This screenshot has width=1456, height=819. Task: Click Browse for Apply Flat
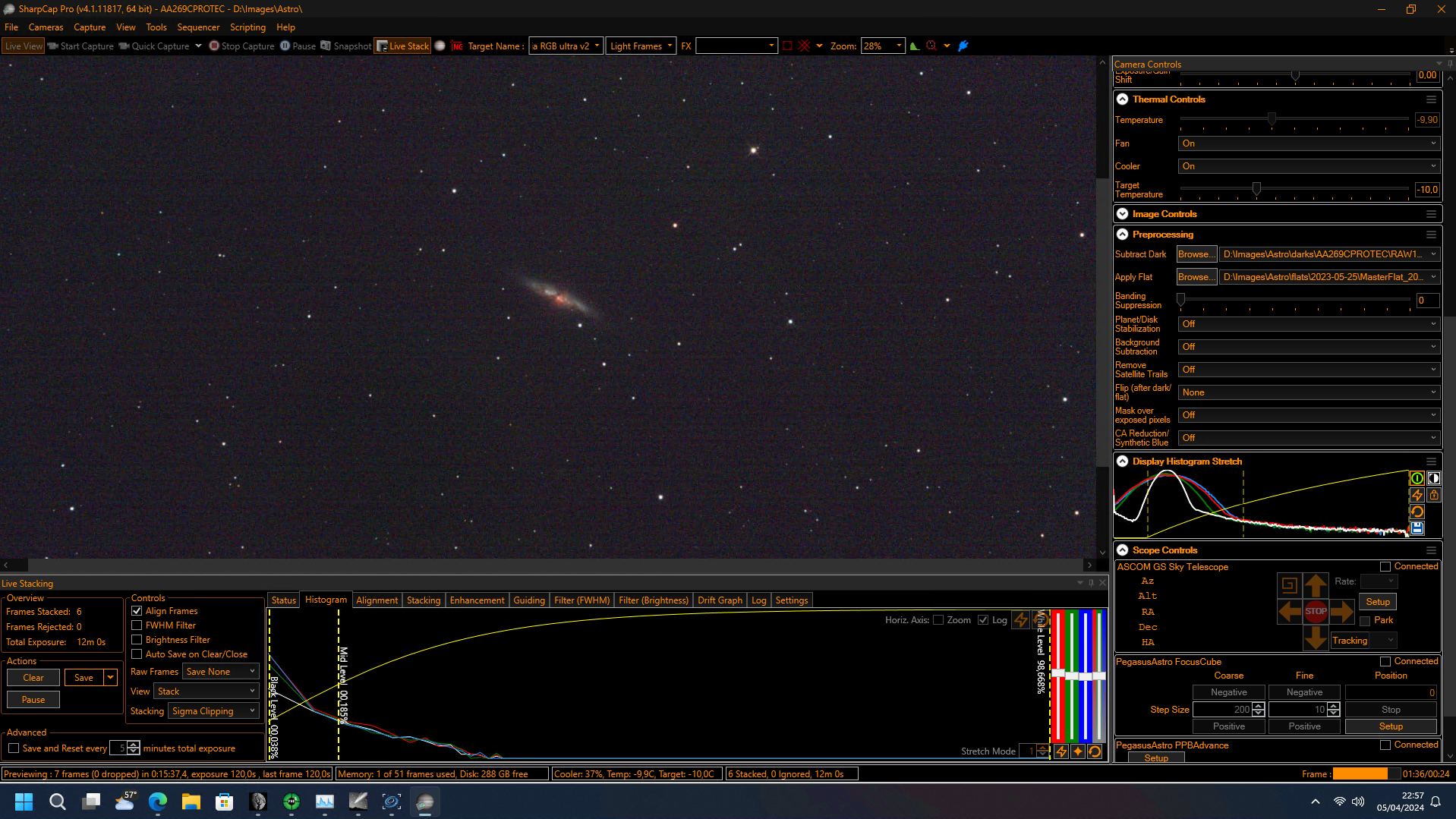(1196, 277)
